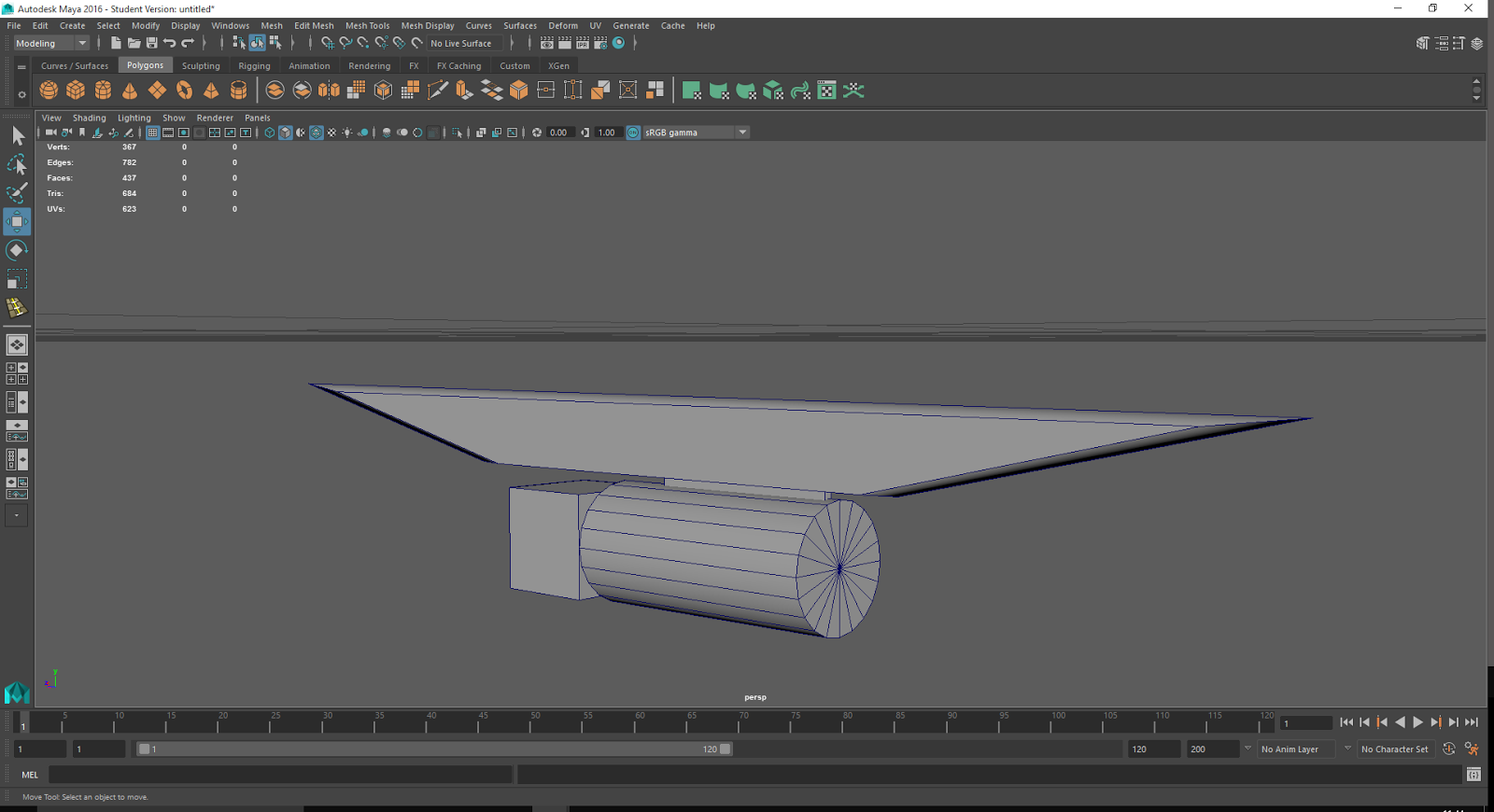Toggle resolution gate in panel toolbar

pos(184,133)
